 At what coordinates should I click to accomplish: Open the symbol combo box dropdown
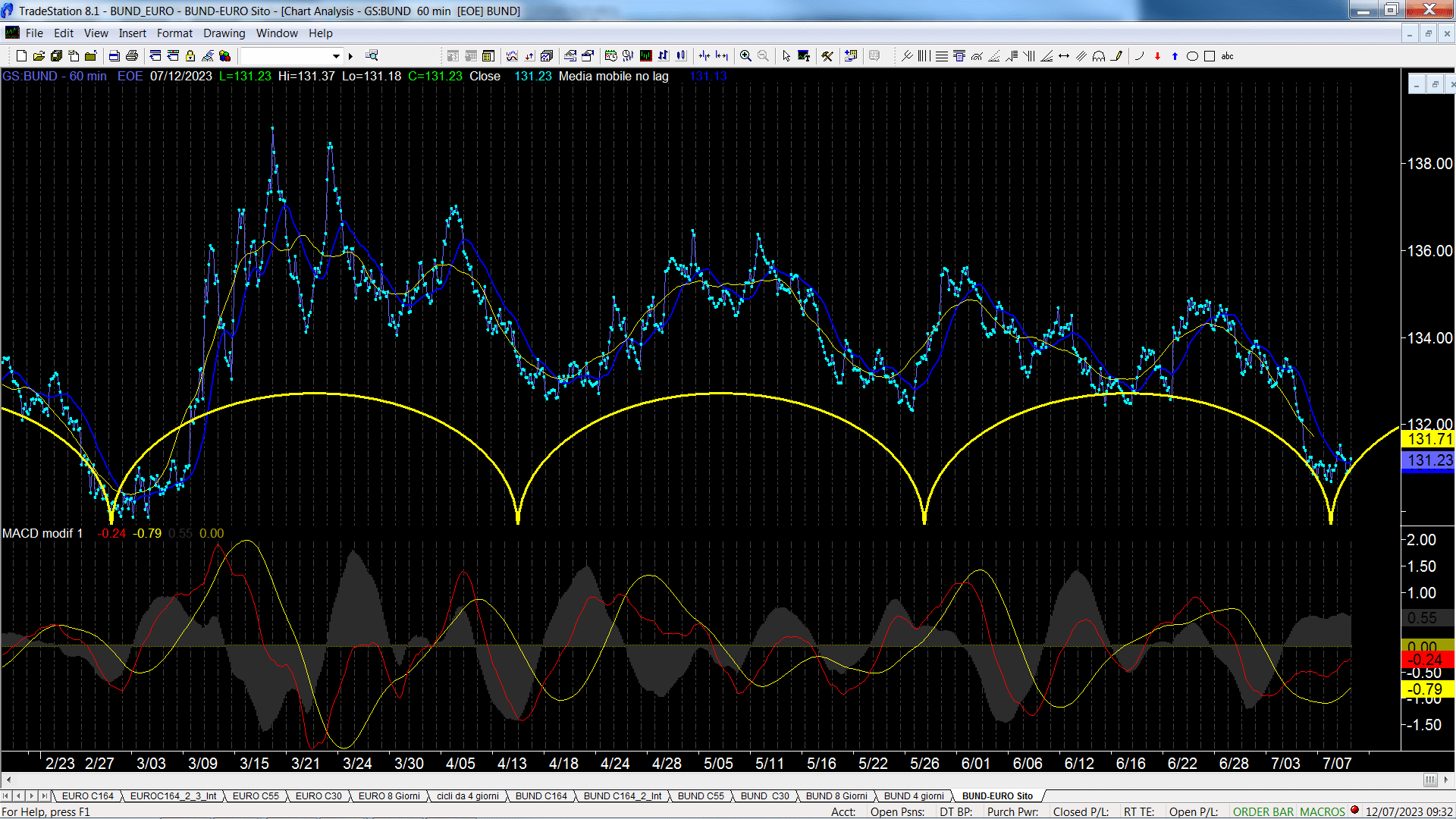click(336, 56)
